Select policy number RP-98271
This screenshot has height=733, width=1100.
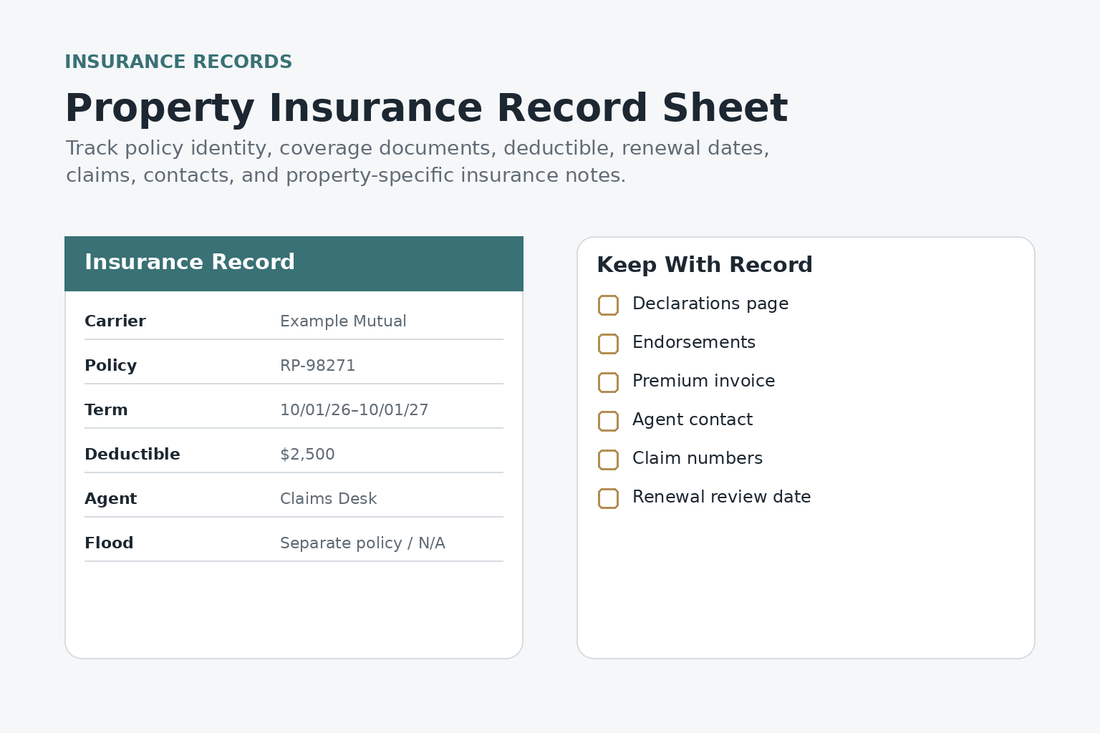coord(318,365)
